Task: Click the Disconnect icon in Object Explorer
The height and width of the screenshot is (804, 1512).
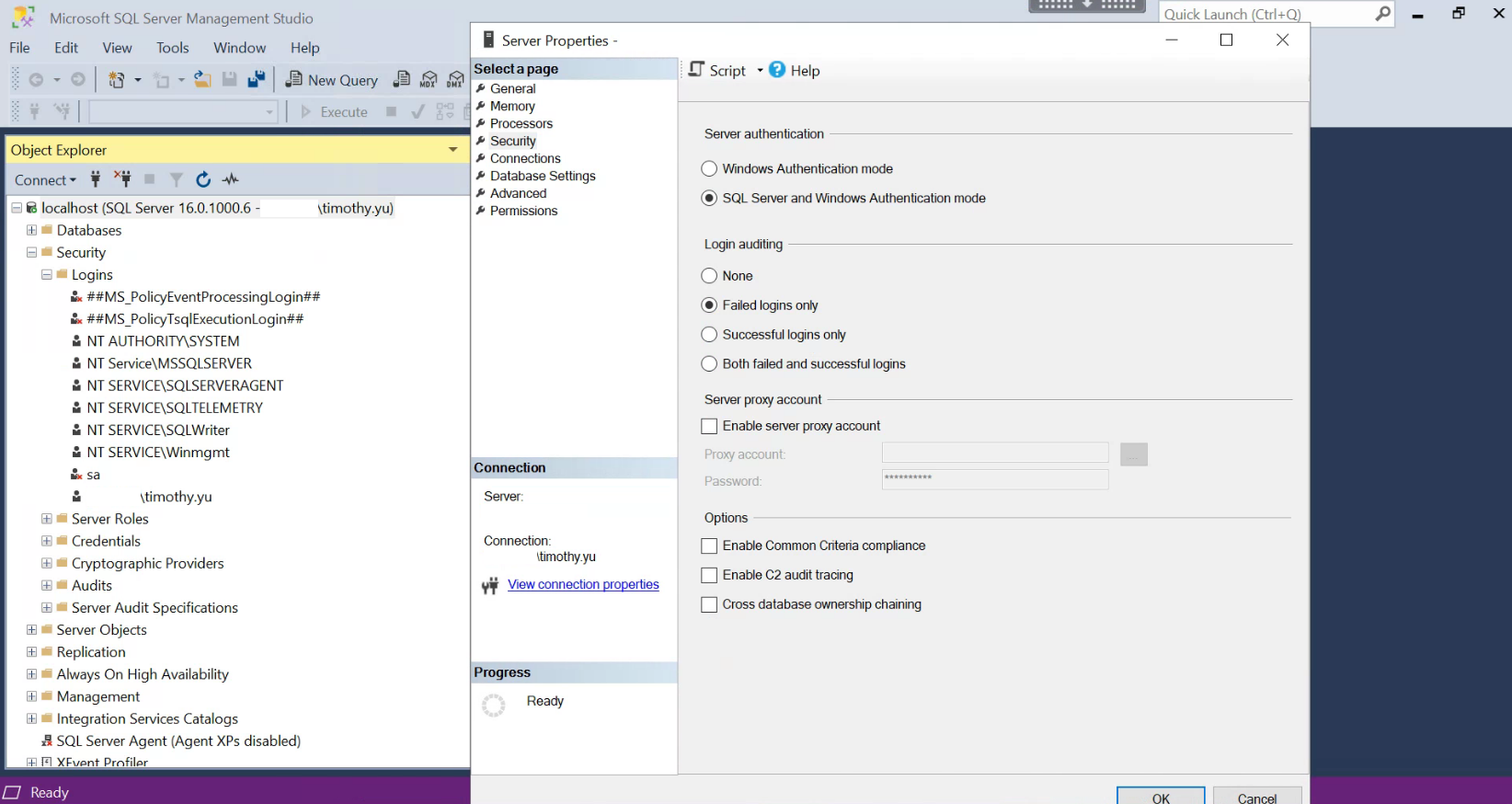Action: (122, 179)
